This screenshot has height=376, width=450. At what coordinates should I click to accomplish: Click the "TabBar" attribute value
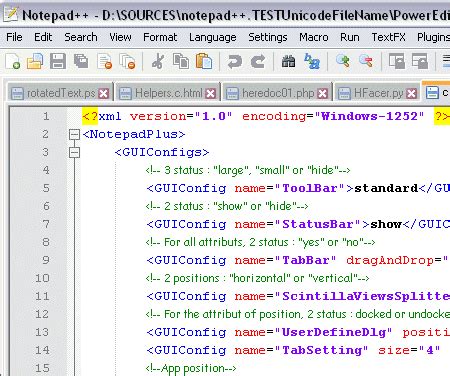306,260
